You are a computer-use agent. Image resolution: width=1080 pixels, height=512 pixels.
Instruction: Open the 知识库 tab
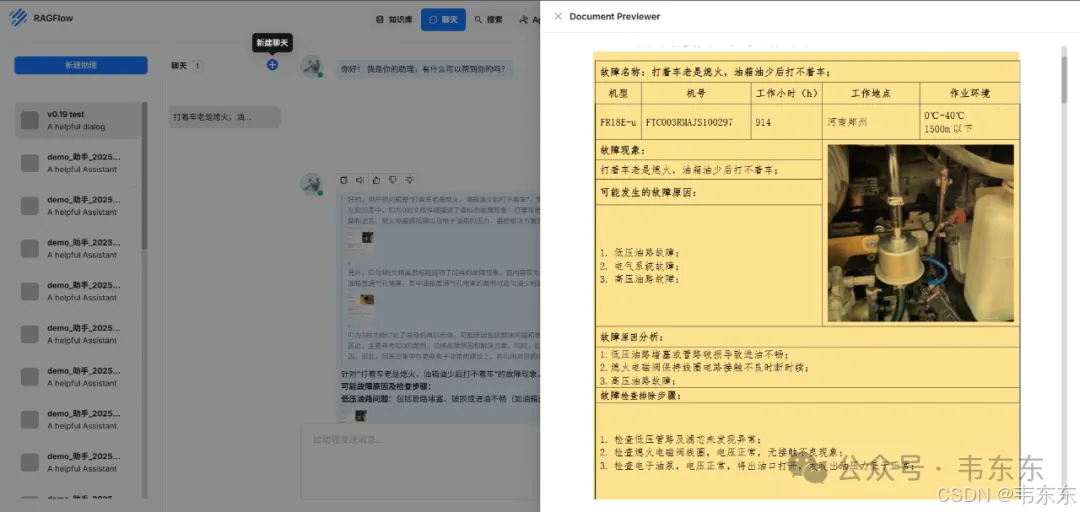point(394,20)
